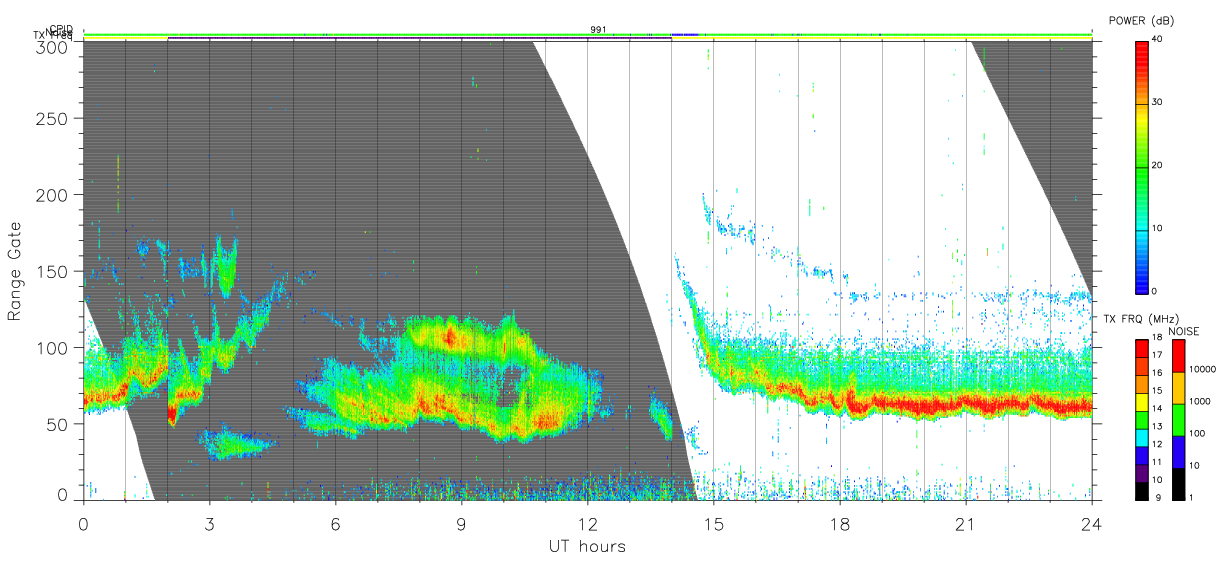Click the 17 label on TX FRQ scale
1228x567 pixels.
1157,355
